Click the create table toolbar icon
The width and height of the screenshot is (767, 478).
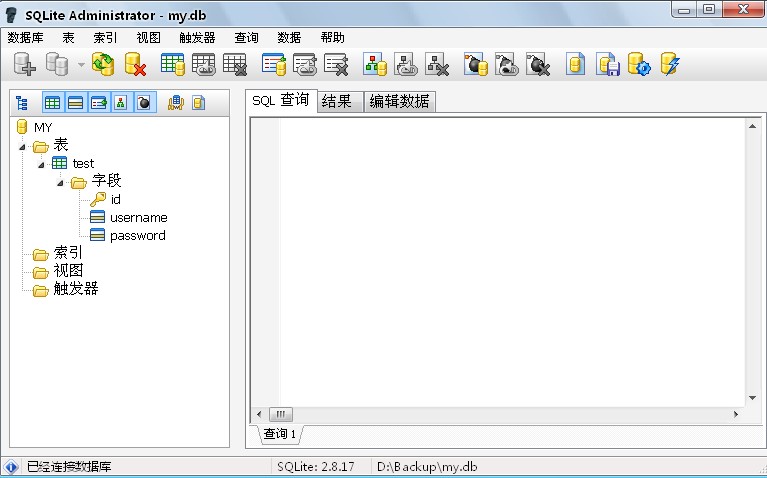pos(173,64)
